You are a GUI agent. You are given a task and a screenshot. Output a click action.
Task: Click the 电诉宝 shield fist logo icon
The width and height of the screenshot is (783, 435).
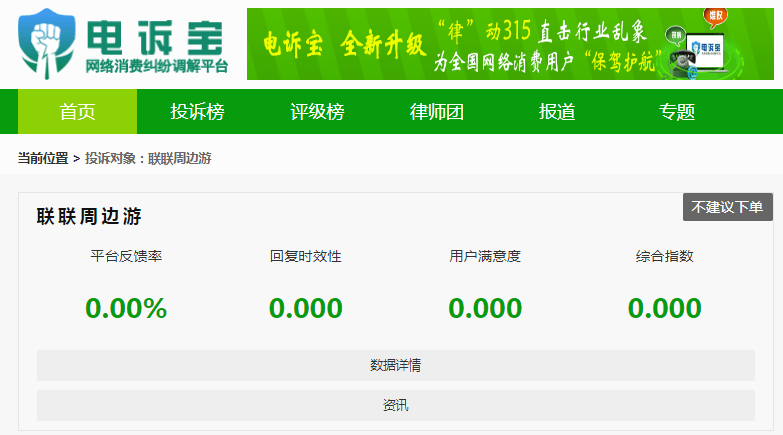click(46, 44)
